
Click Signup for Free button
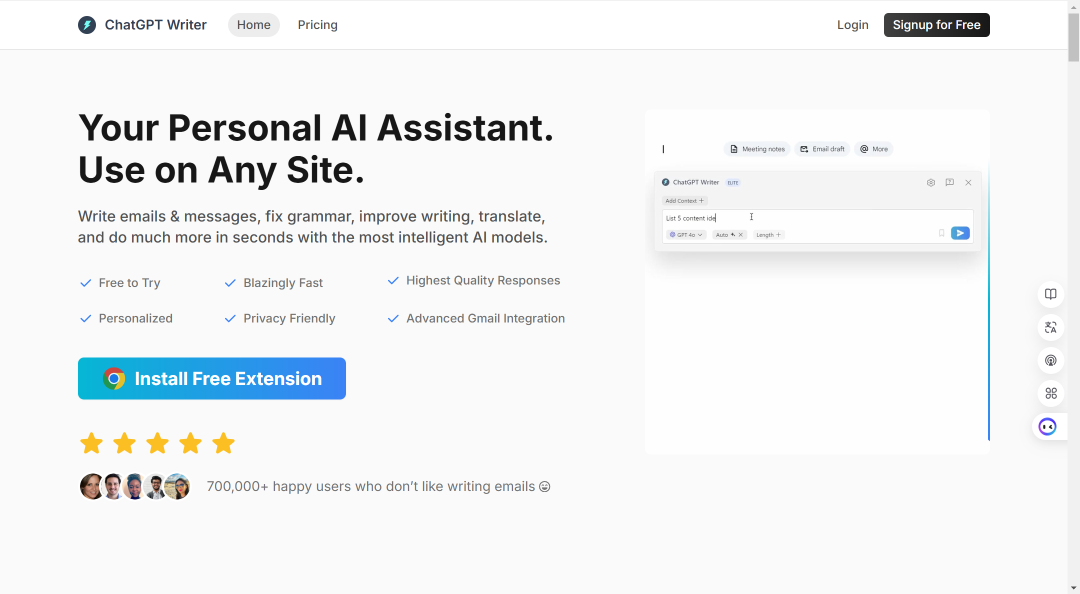click(x=937, y=25)
